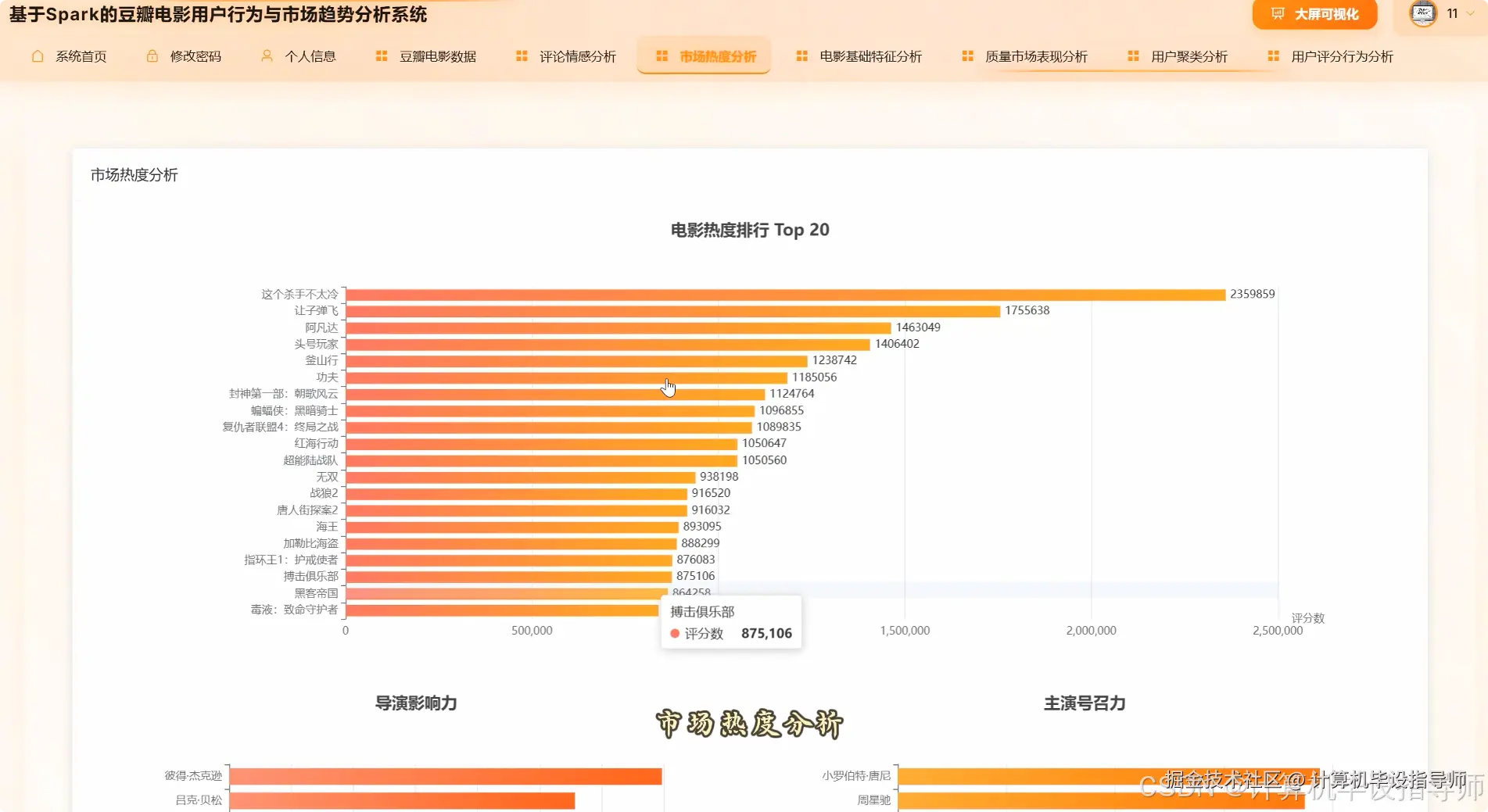The width and height of the screenshot is (1488, 812).
Task: Expand the user dropdown arrow next to 11
Action: point(1470,13)
